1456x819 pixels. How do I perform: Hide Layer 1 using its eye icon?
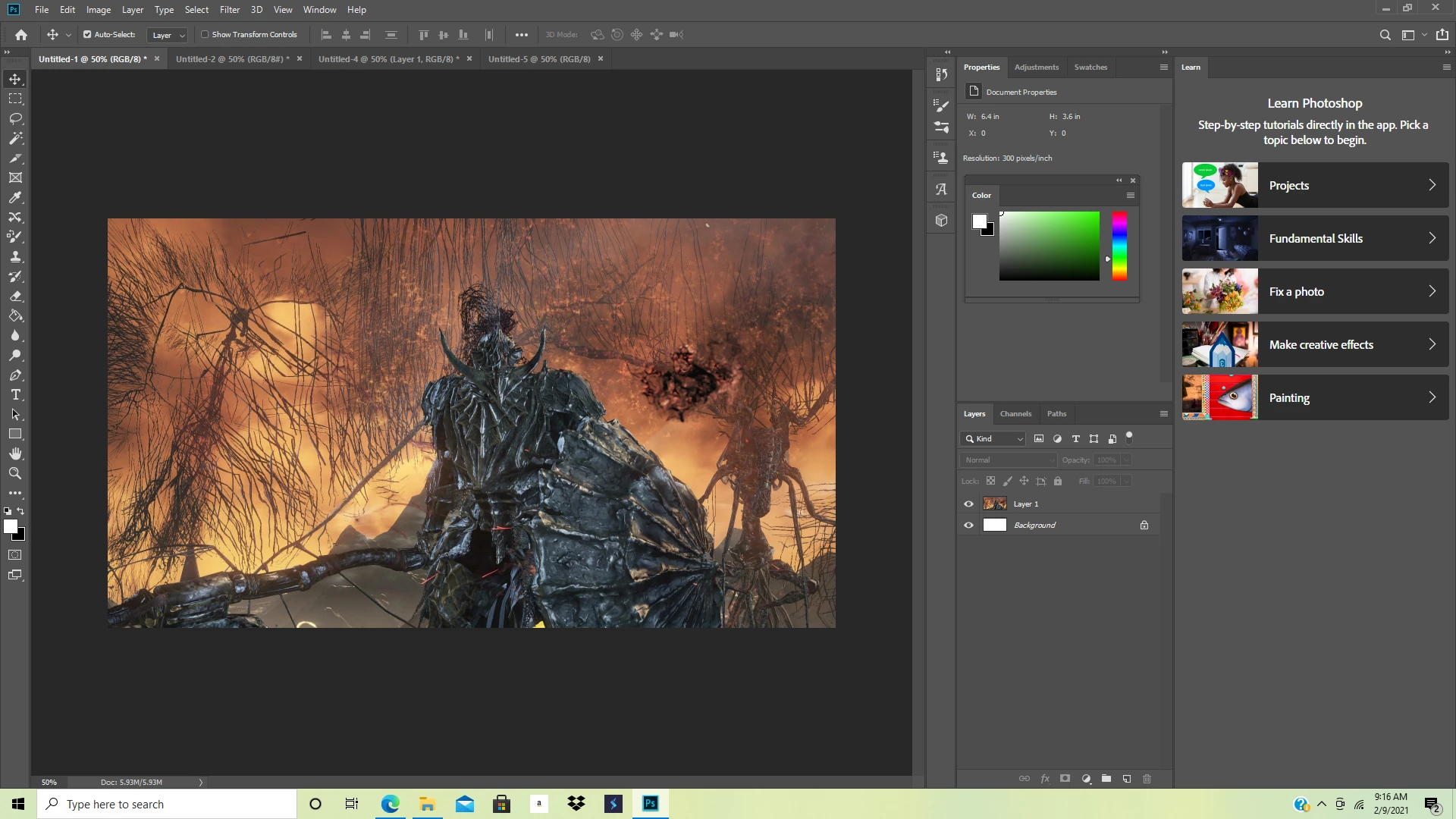point(968,504)
